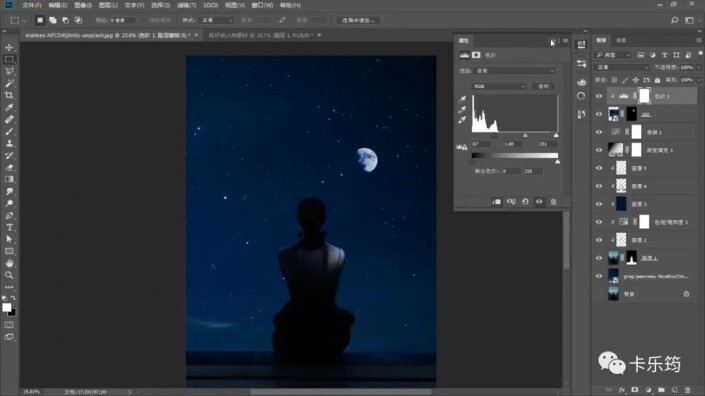Switch to the Channels panel tab
Image resolution: width=705 pixels, height=396 pixels.
pos(621,40)
